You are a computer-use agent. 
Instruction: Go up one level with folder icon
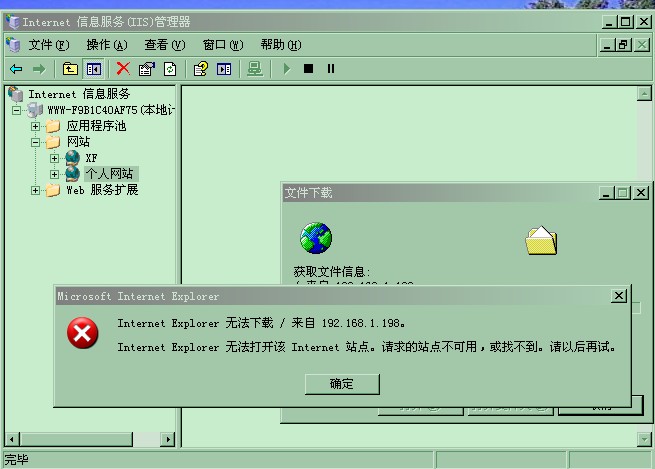70,69
